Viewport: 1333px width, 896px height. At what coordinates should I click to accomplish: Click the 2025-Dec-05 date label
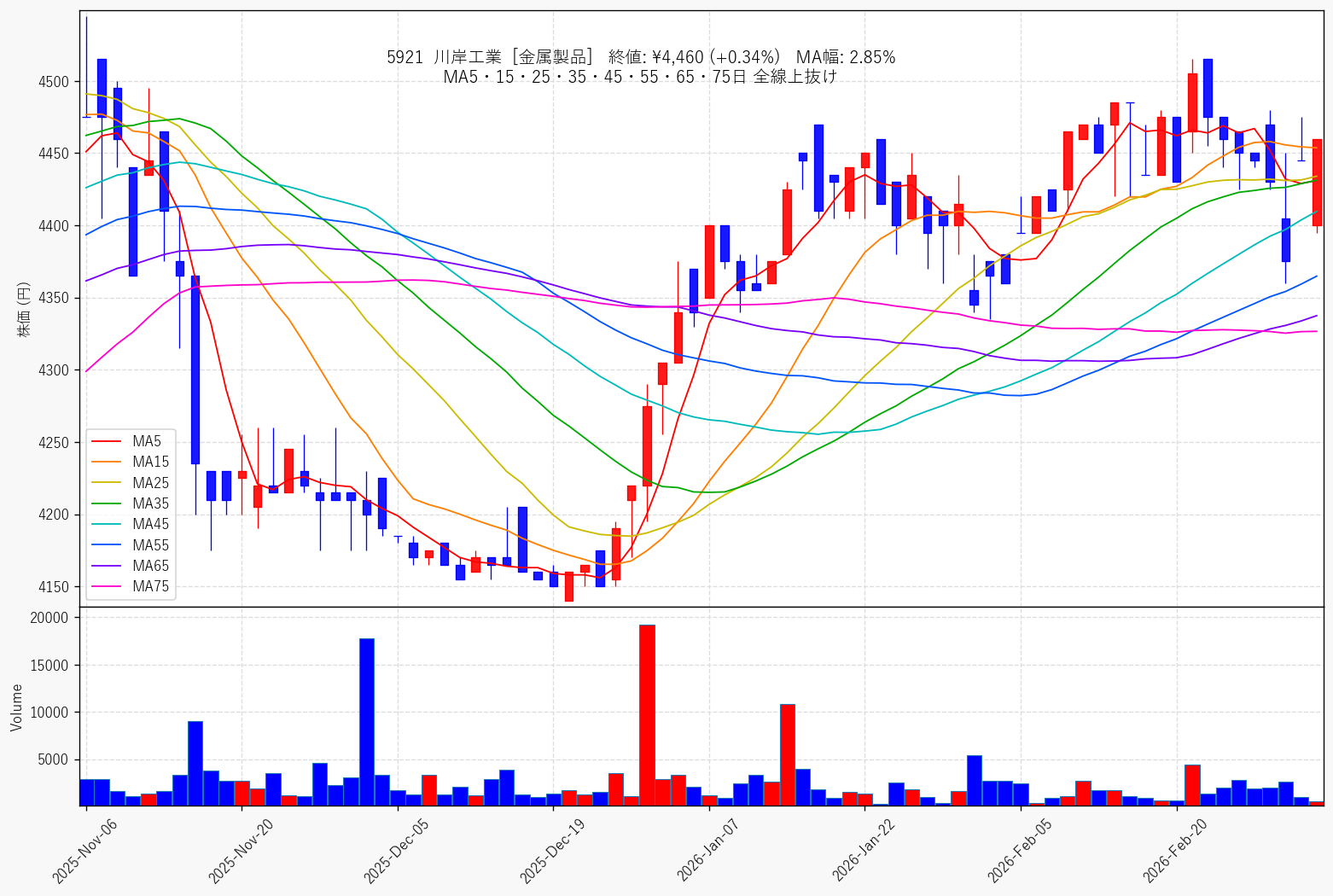(x=396, y=850)
